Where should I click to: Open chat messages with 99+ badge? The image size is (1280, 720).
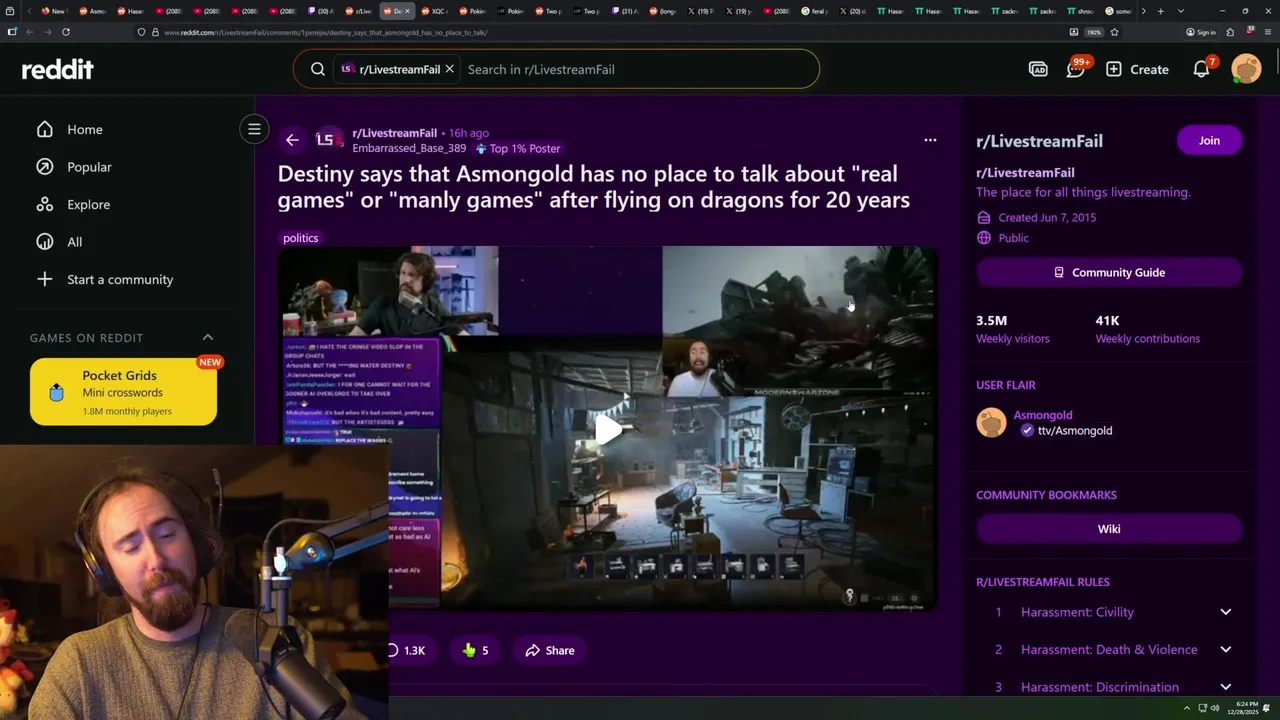(x=1077, y=68)
